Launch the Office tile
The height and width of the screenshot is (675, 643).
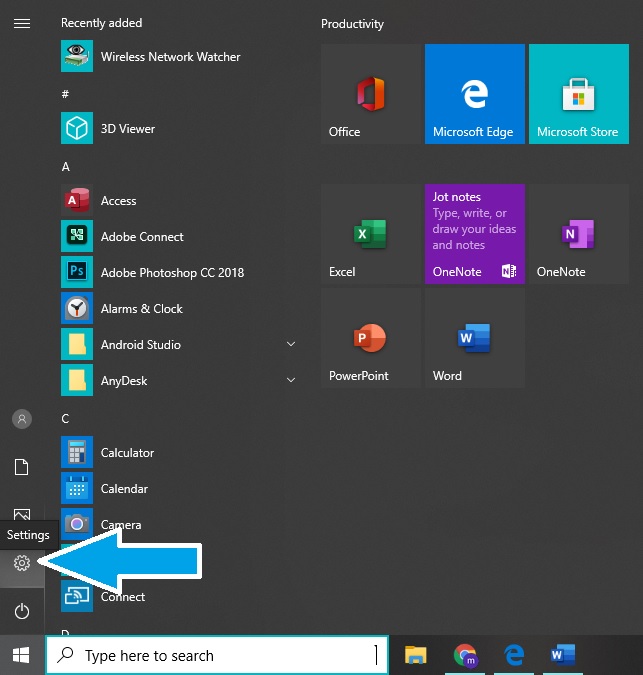[x=370, y=94]
